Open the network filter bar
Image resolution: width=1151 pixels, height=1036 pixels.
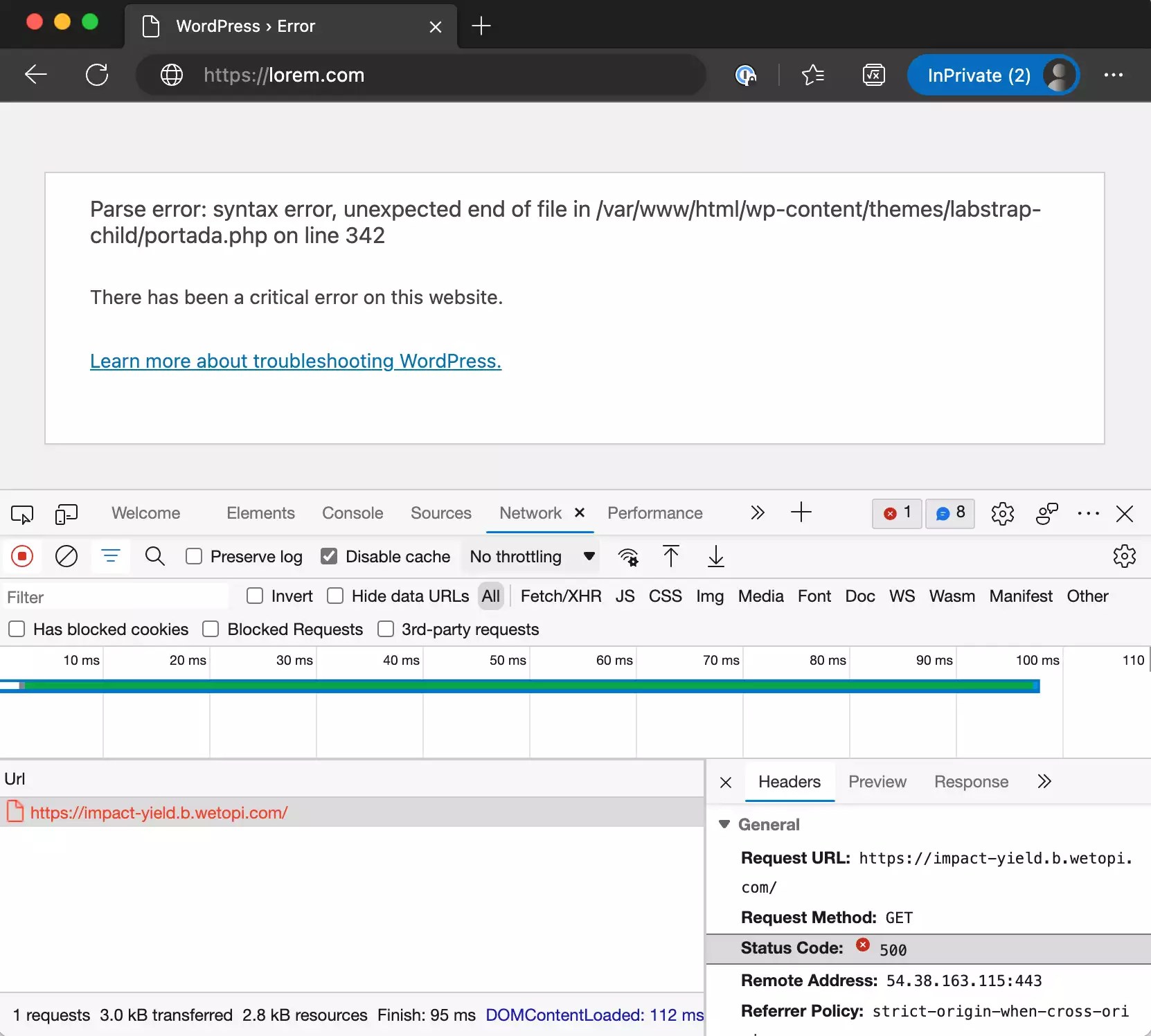click(x=110, y=556)
